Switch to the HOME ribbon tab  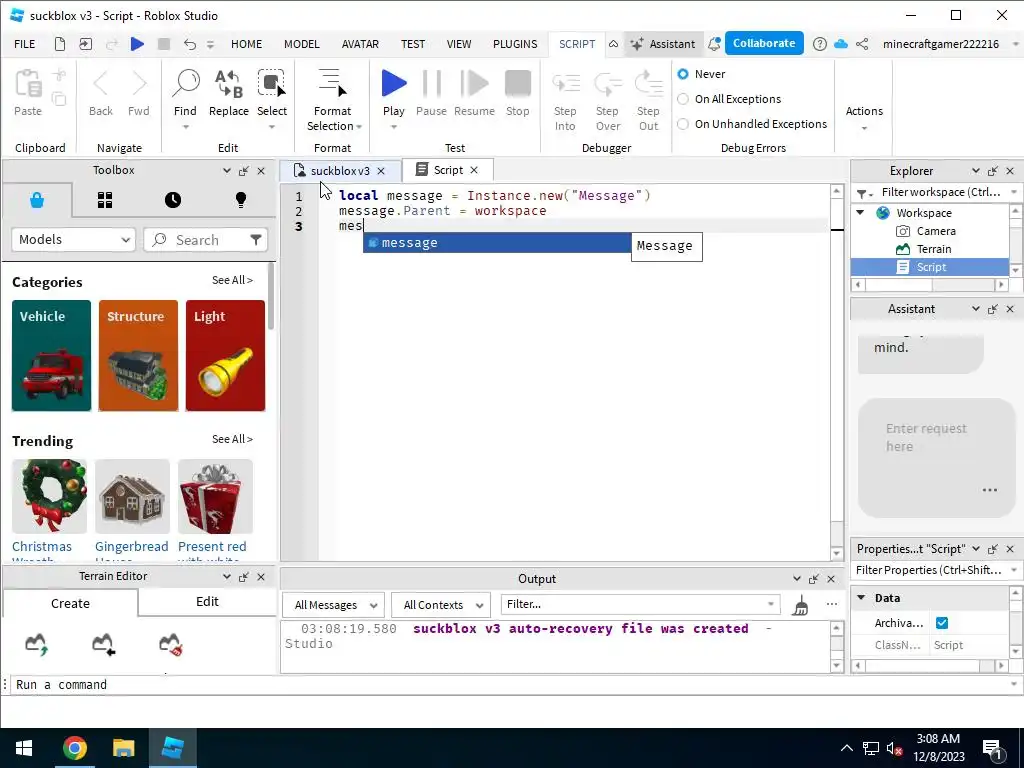pos(246,44)
